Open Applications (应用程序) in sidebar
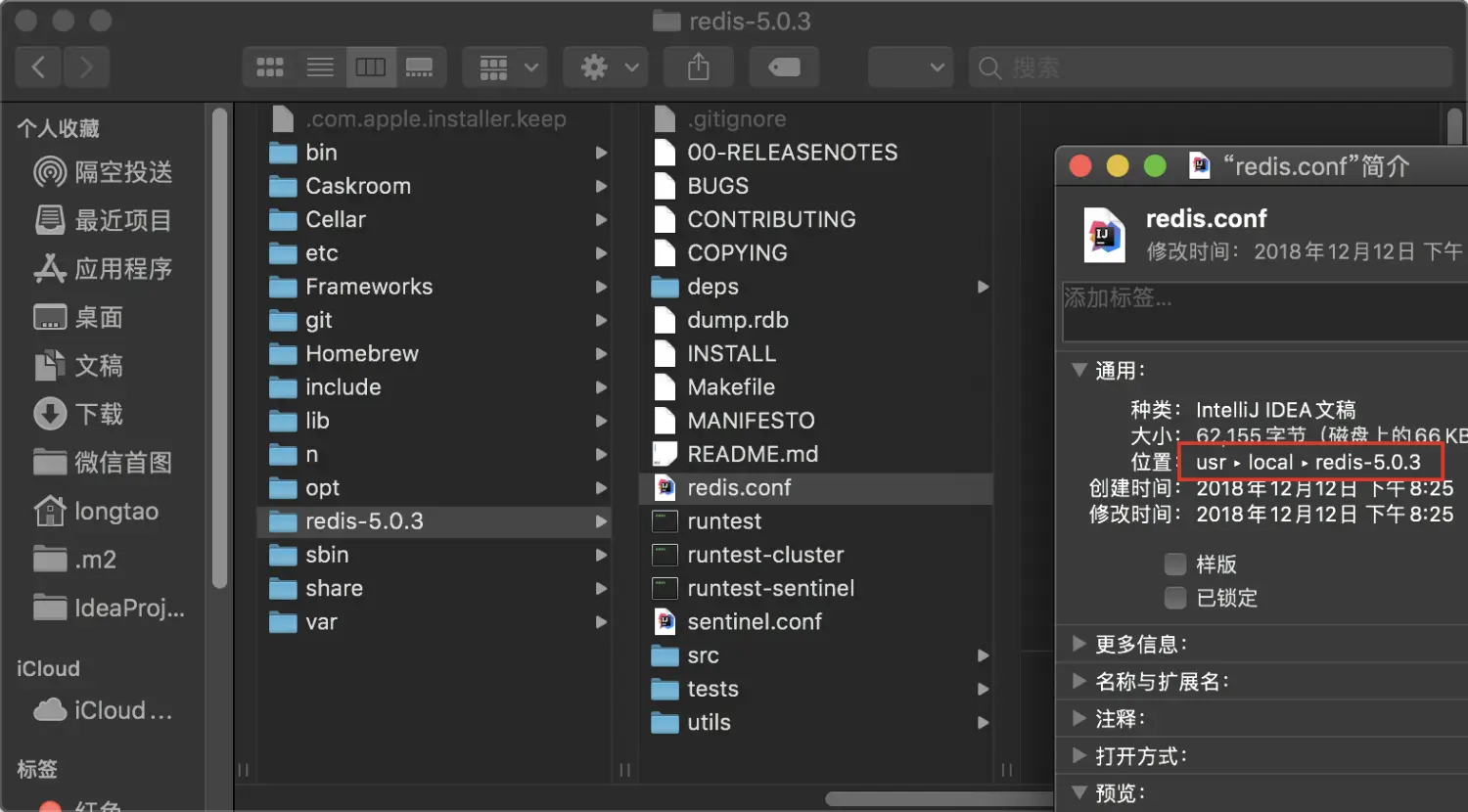The height and width of the screenshot is (812, 1468). point(103,269)
